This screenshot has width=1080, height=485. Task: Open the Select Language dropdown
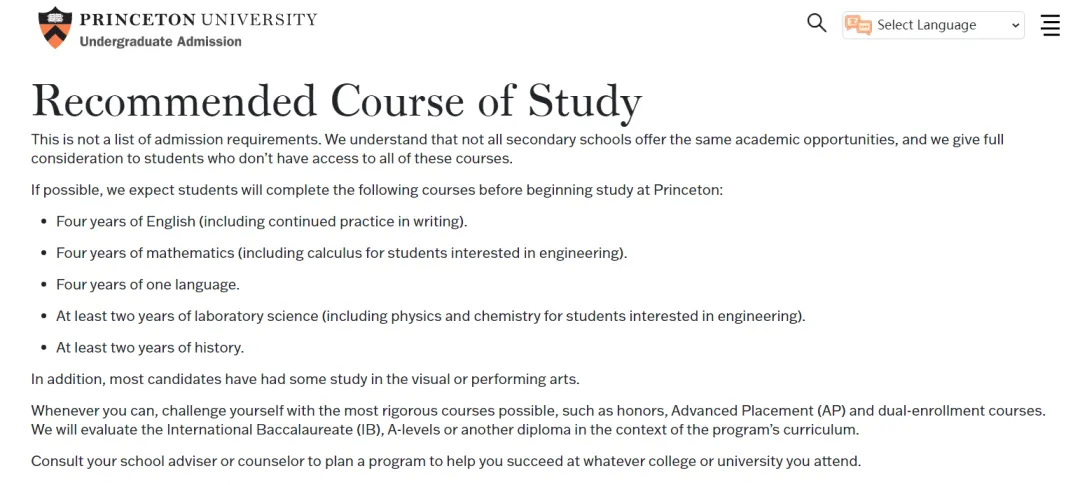point(933,25)
